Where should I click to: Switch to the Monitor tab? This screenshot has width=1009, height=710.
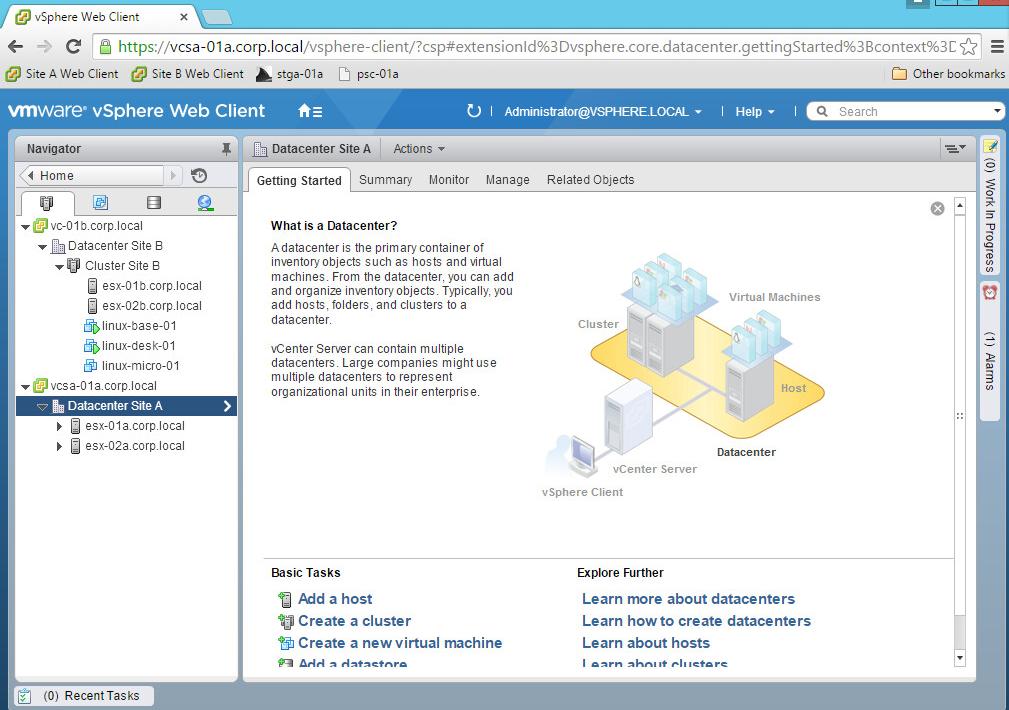[x=449, y=180]
